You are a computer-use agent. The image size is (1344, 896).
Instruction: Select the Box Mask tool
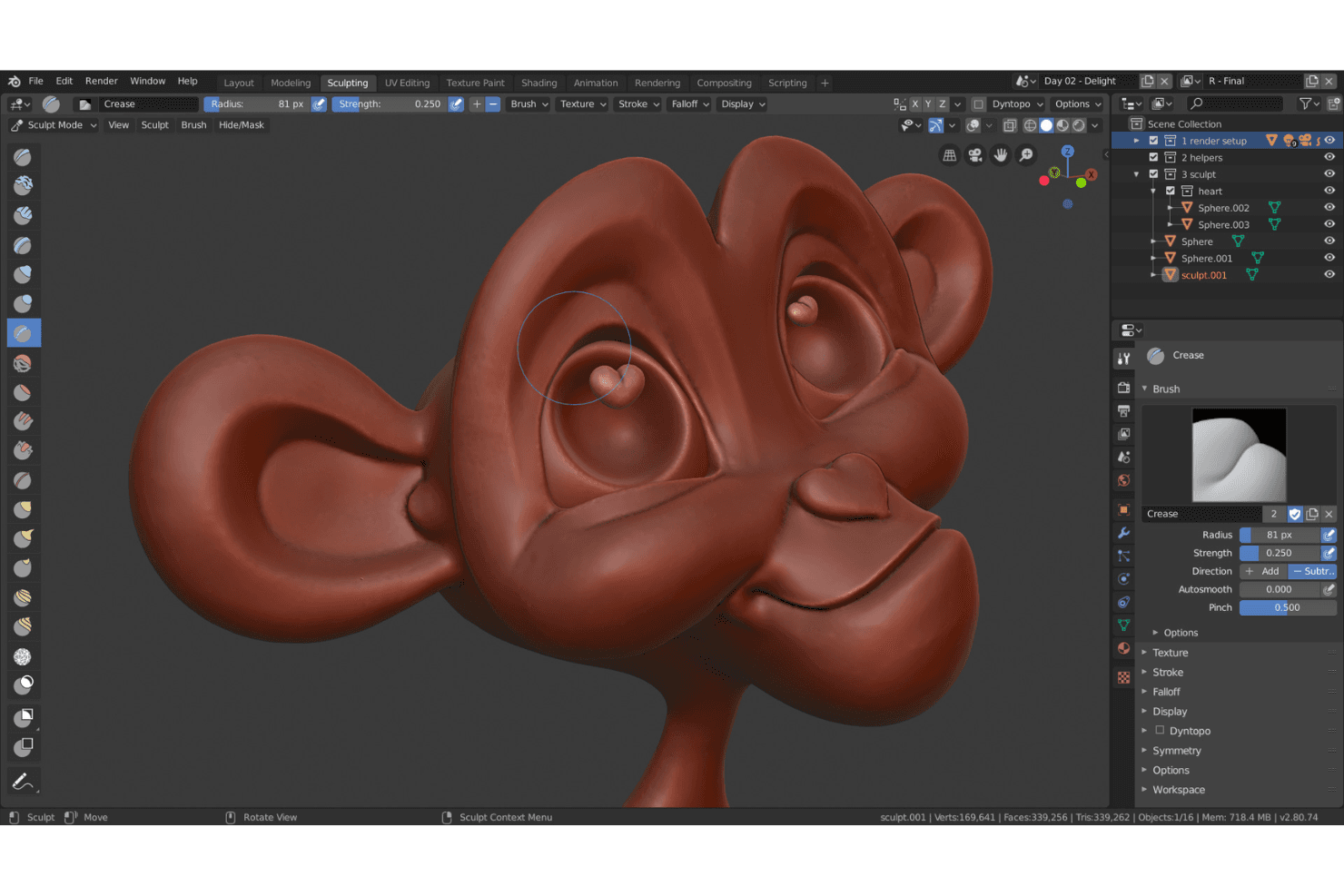24,717
